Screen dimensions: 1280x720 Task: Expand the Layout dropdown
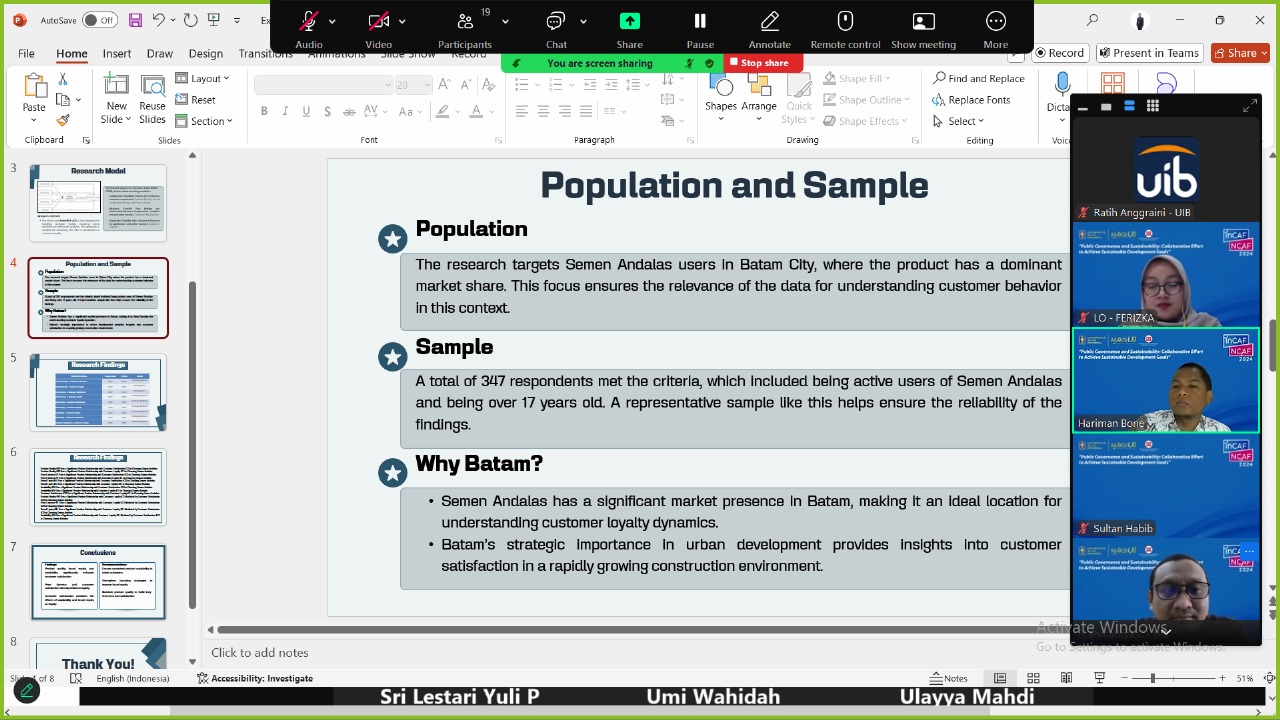203,78
